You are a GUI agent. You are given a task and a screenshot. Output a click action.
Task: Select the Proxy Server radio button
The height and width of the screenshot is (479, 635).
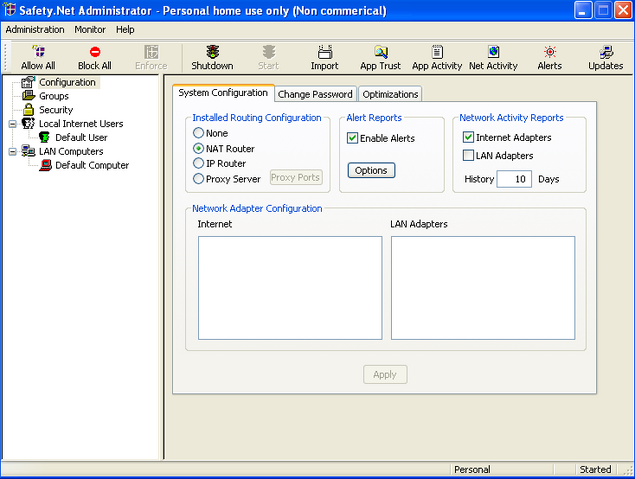tap(198, 179)
